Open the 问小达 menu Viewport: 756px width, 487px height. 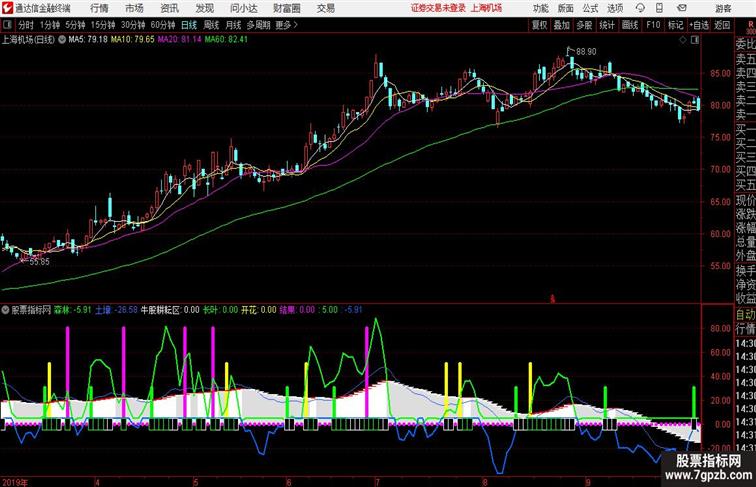point(243,8)
